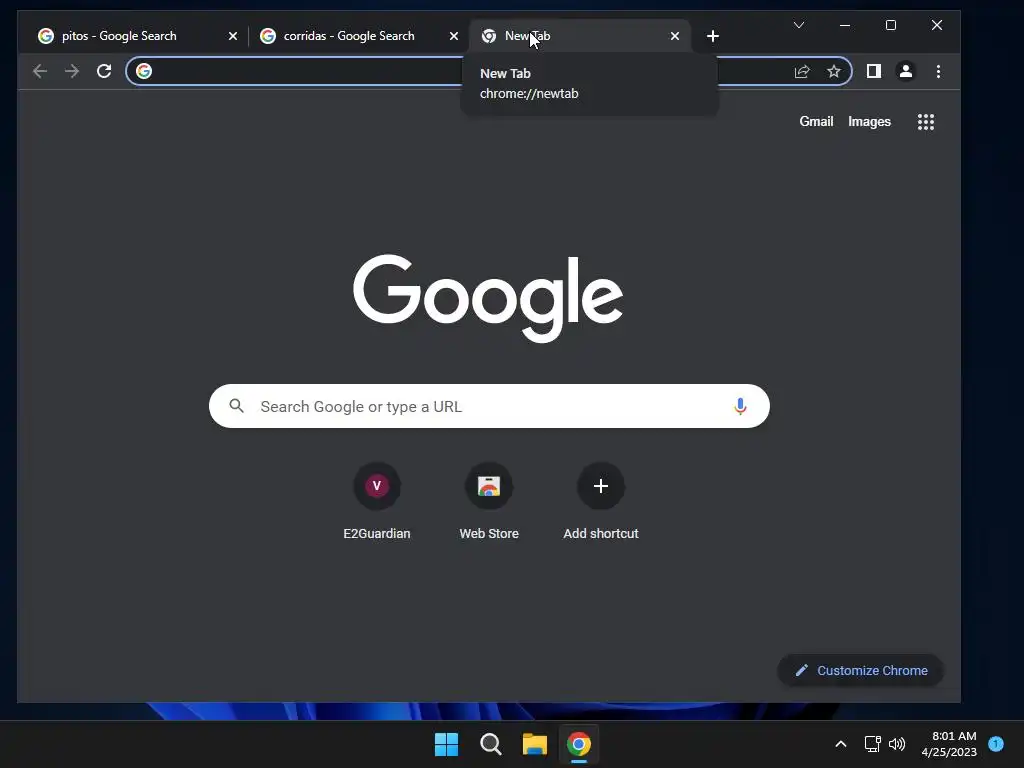Image resolution: width=1024 pixels, height=768 pixels.
Task: Switch to pitos - Google Search tab
Action: pos(139,36)
